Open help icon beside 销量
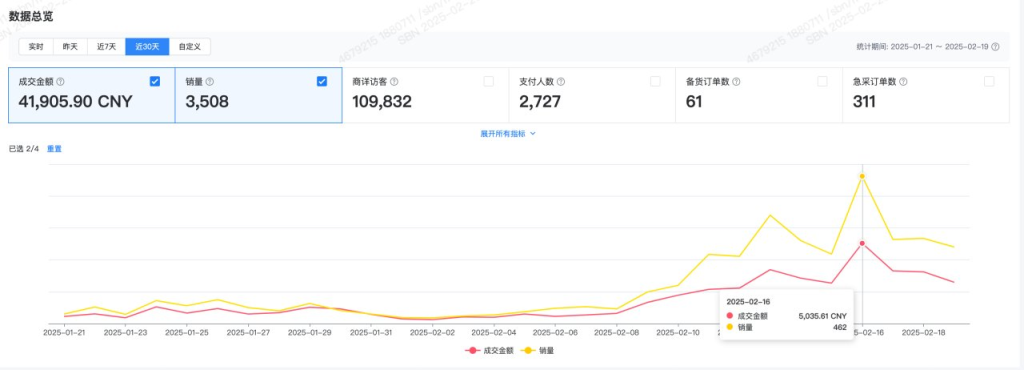Viewport: 1024px width, 370px height. coord(210,82)
